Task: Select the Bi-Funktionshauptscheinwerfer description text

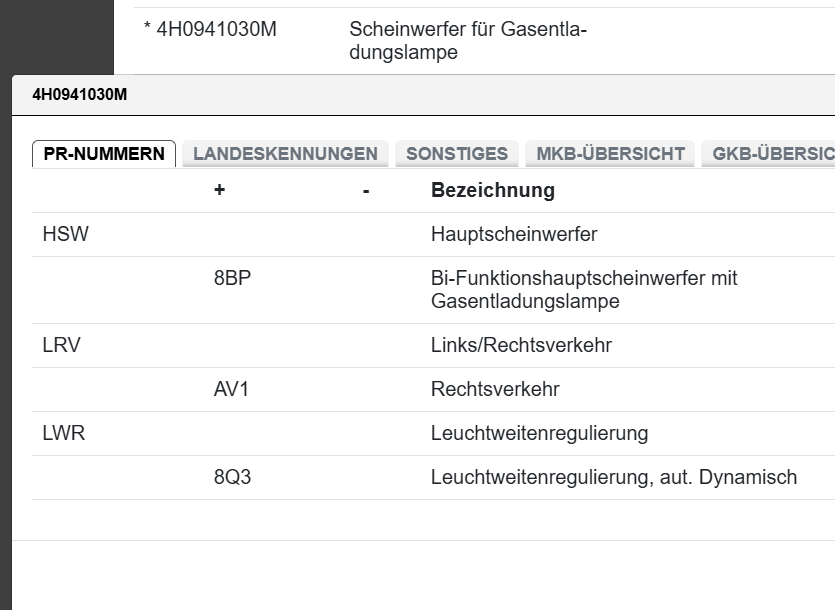Action: pyautogui.click(x=583, y=289)
